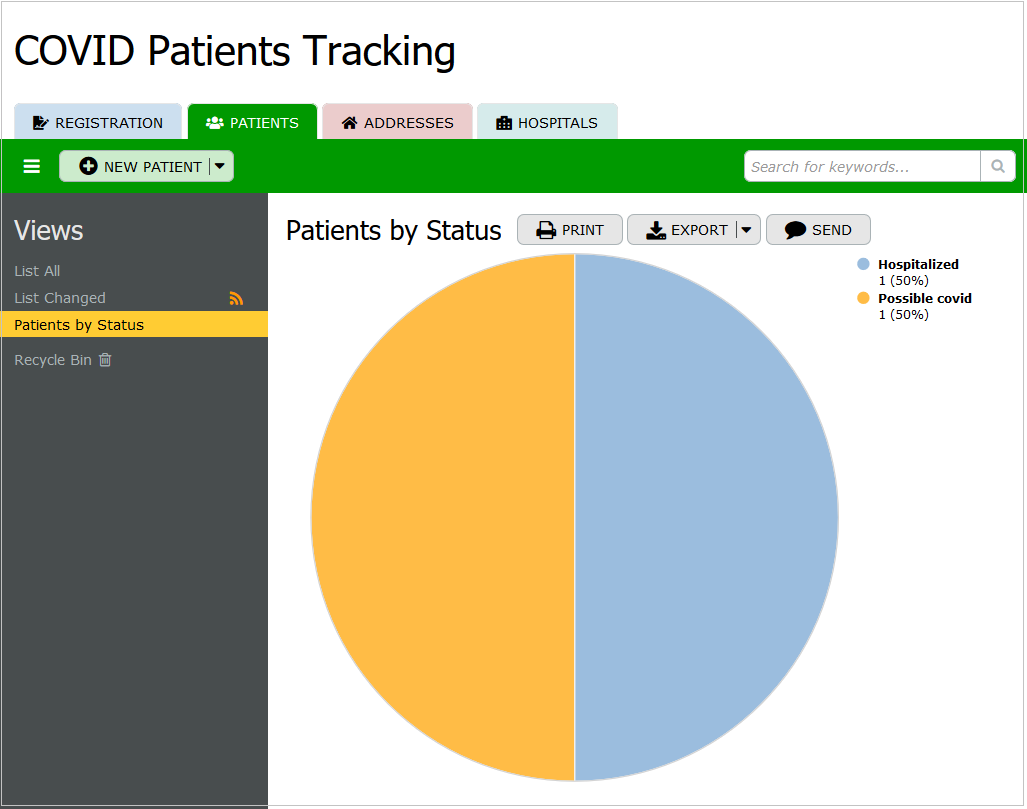
Task: Click the hamburger menu icon
Action: [x=32, y=167]
